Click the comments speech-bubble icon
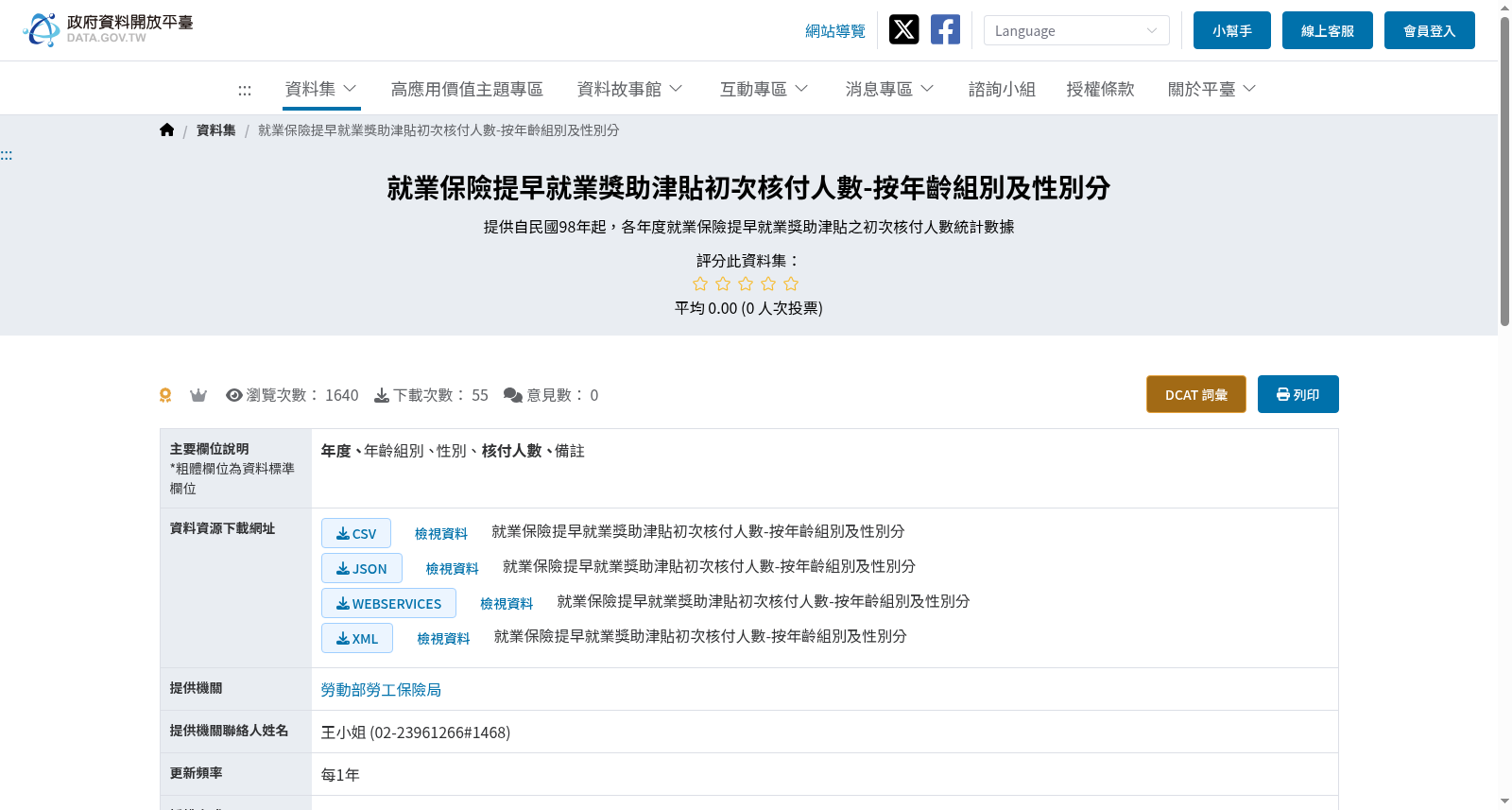 [x=513, y=395]
